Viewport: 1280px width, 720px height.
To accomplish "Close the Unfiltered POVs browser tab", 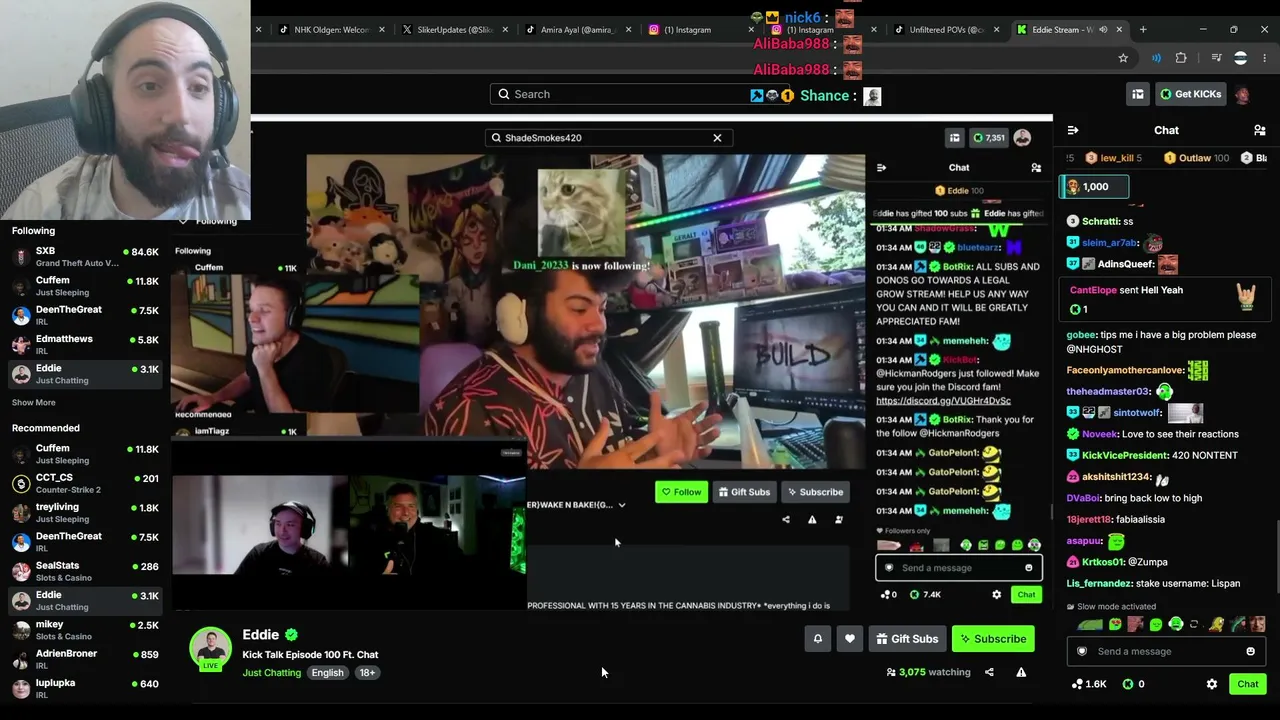I will click(996, 29).
